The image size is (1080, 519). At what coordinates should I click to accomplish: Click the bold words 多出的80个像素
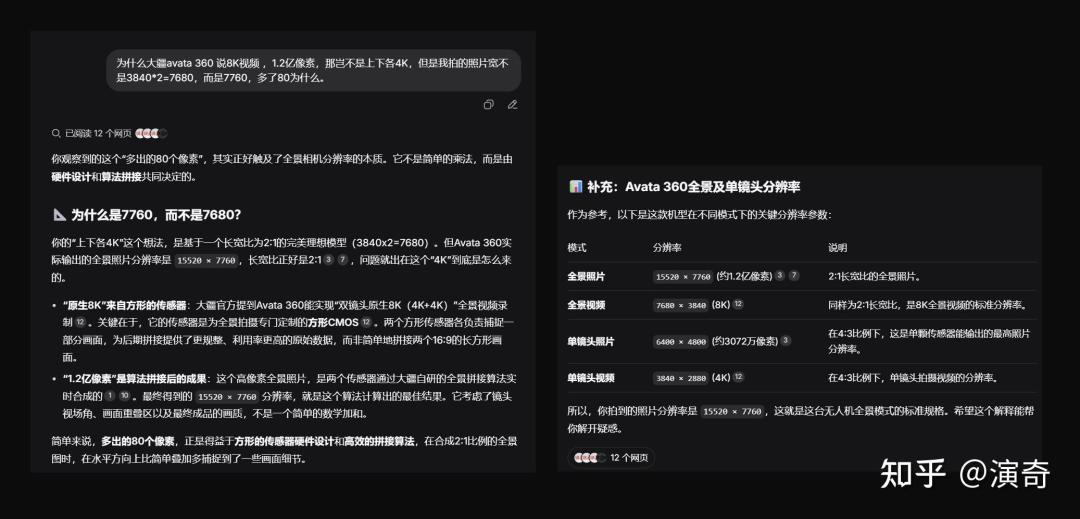tap(138, 441)
